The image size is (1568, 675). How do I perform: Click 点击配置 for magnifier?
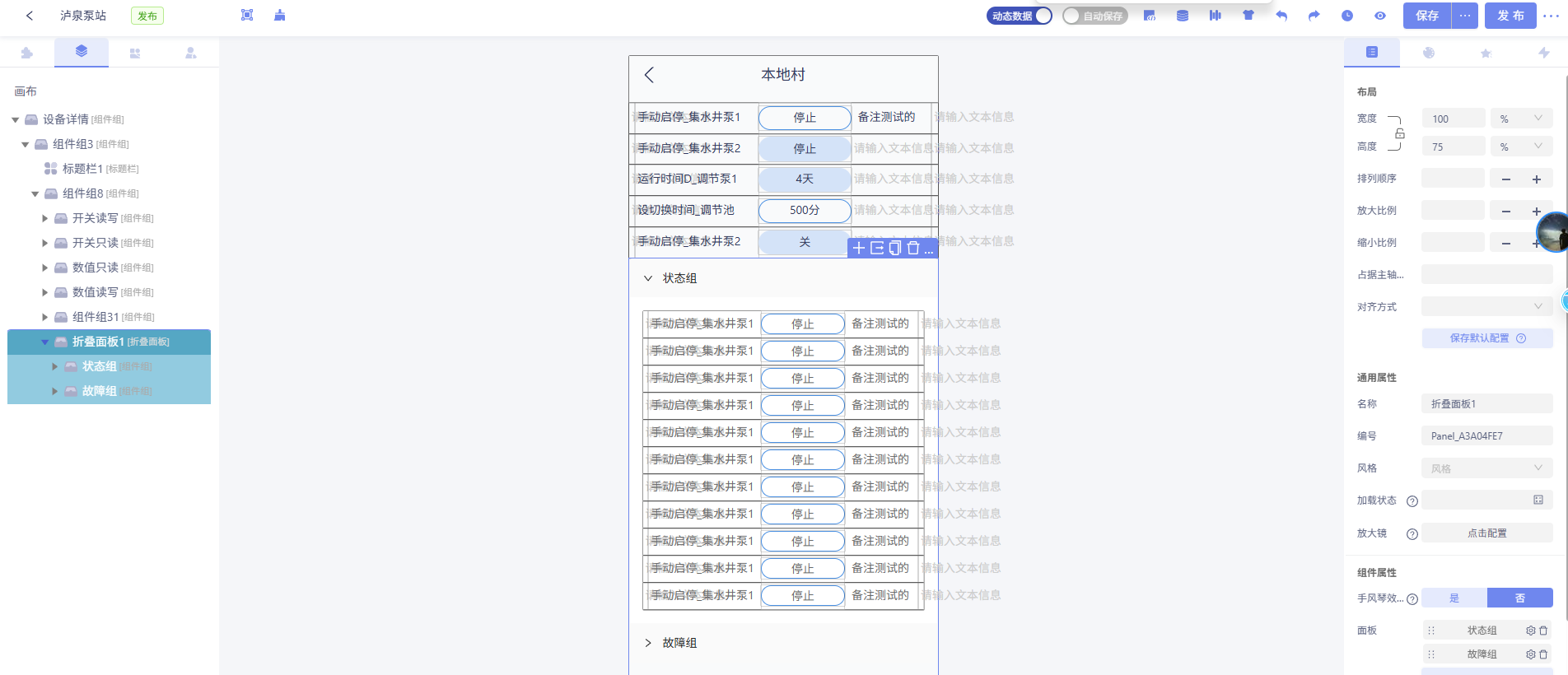click(1487, 533)
